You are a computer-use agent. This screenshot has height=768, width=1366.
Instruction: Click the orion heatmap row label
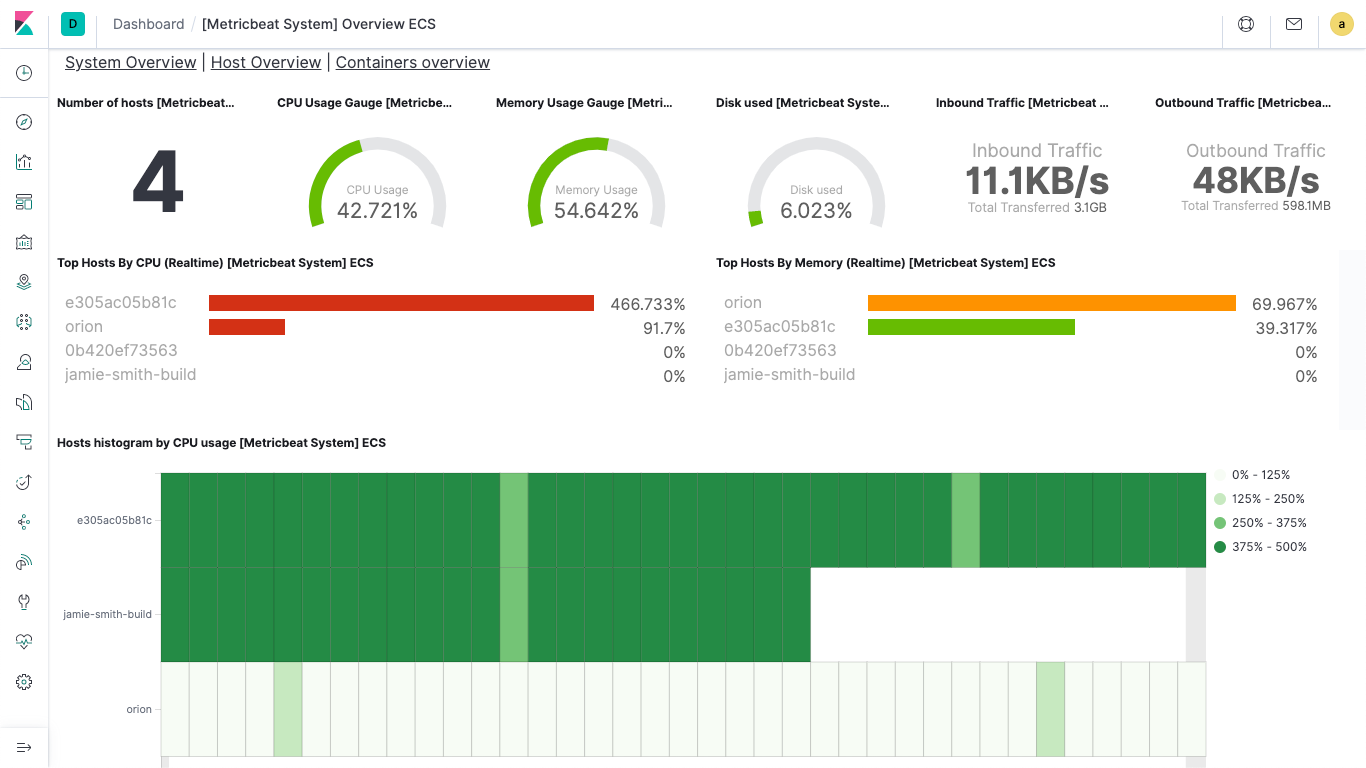(x=139, y=709)
